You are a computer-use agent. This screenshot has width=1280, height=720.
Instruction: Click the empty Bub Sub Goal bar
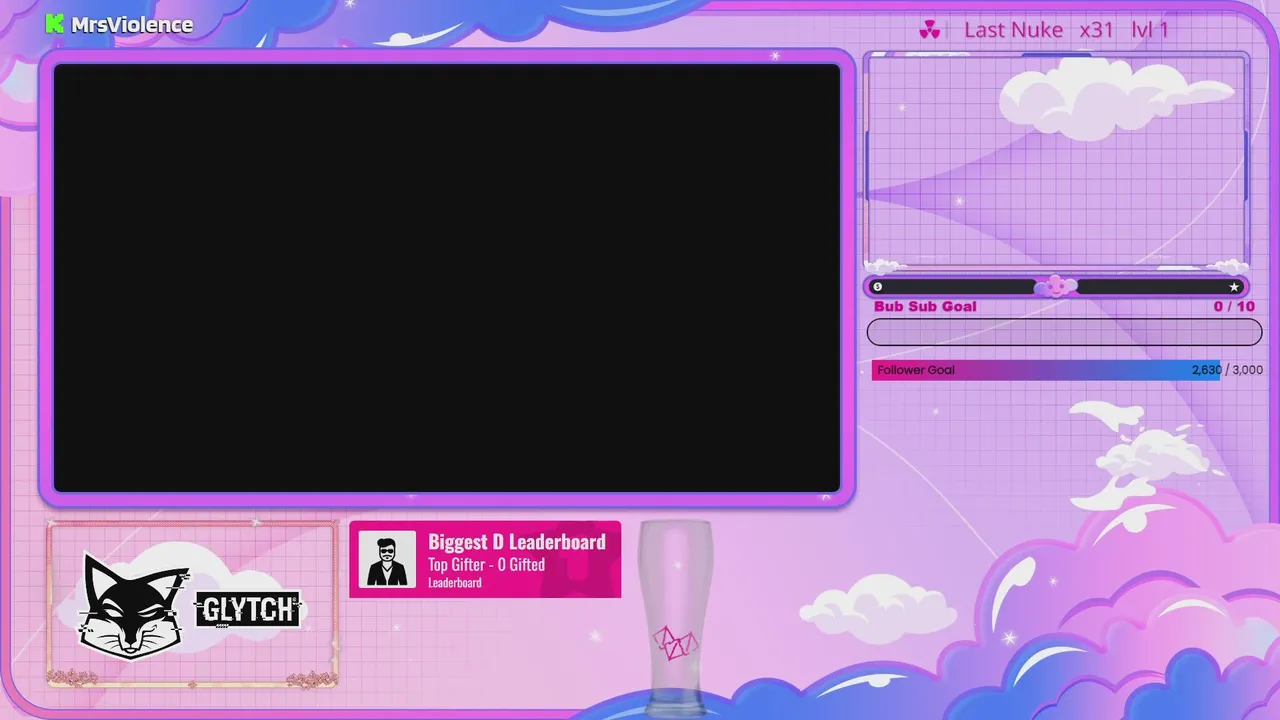click(x=1064, y=332)
